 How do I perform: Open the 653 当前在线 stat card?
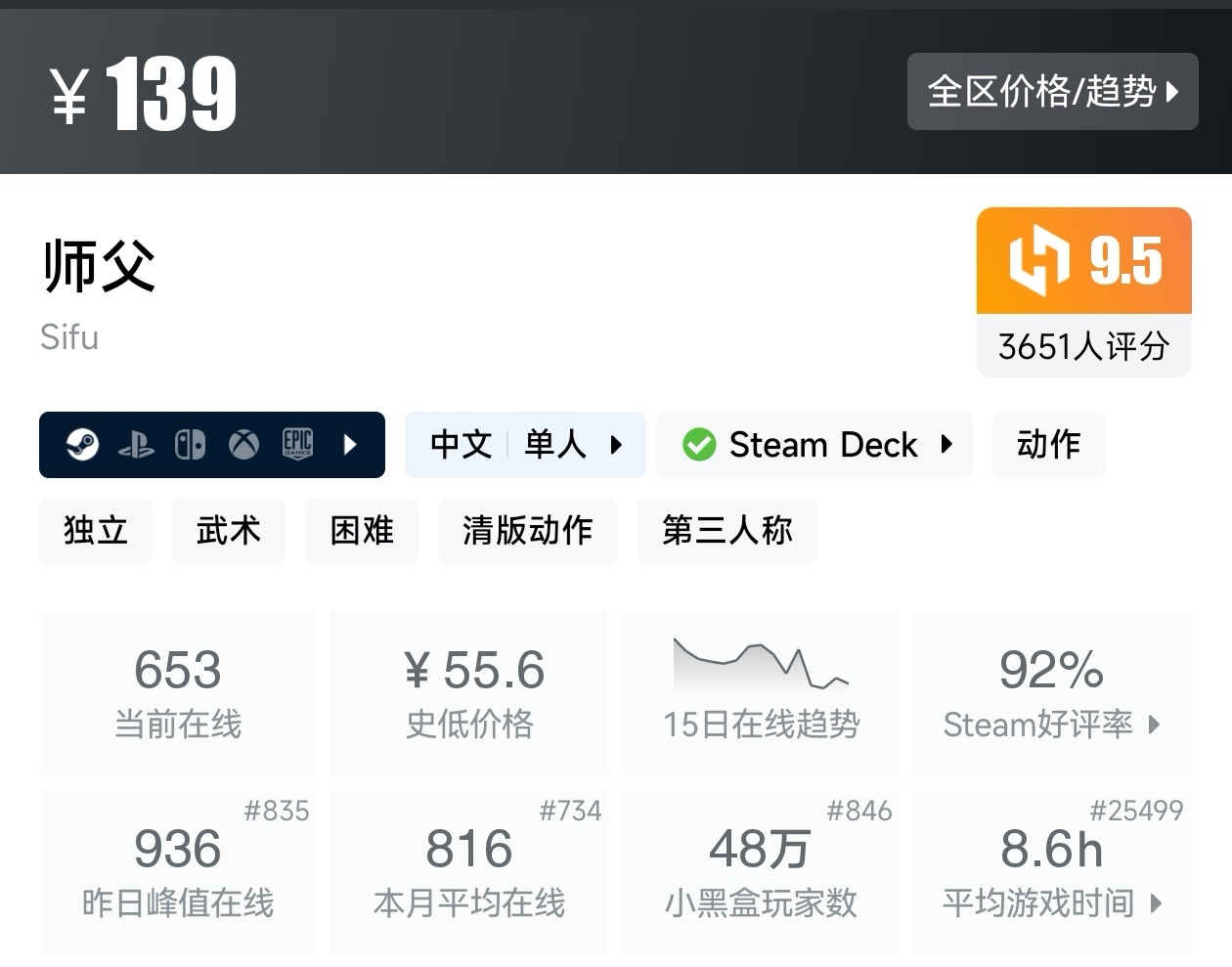(178, 692)
